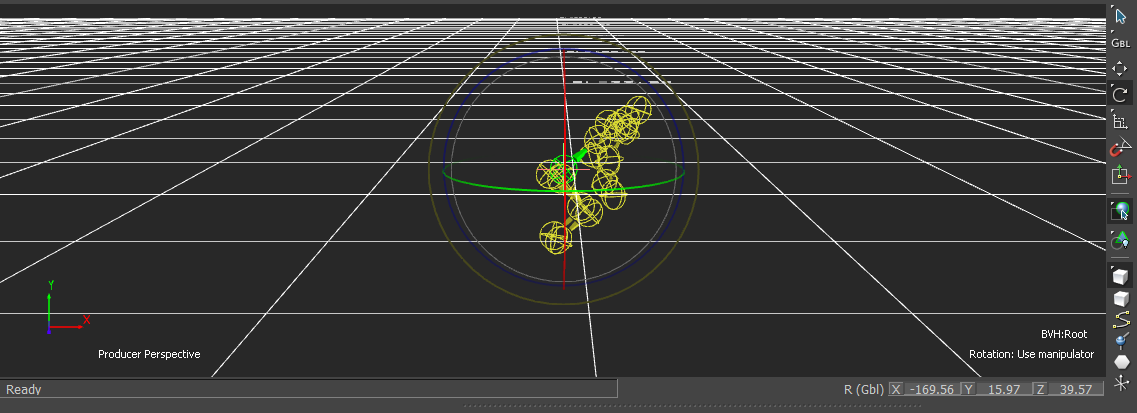Select the lower white cube display icon
The image size is (1137, 413).
pos(1120,298)
